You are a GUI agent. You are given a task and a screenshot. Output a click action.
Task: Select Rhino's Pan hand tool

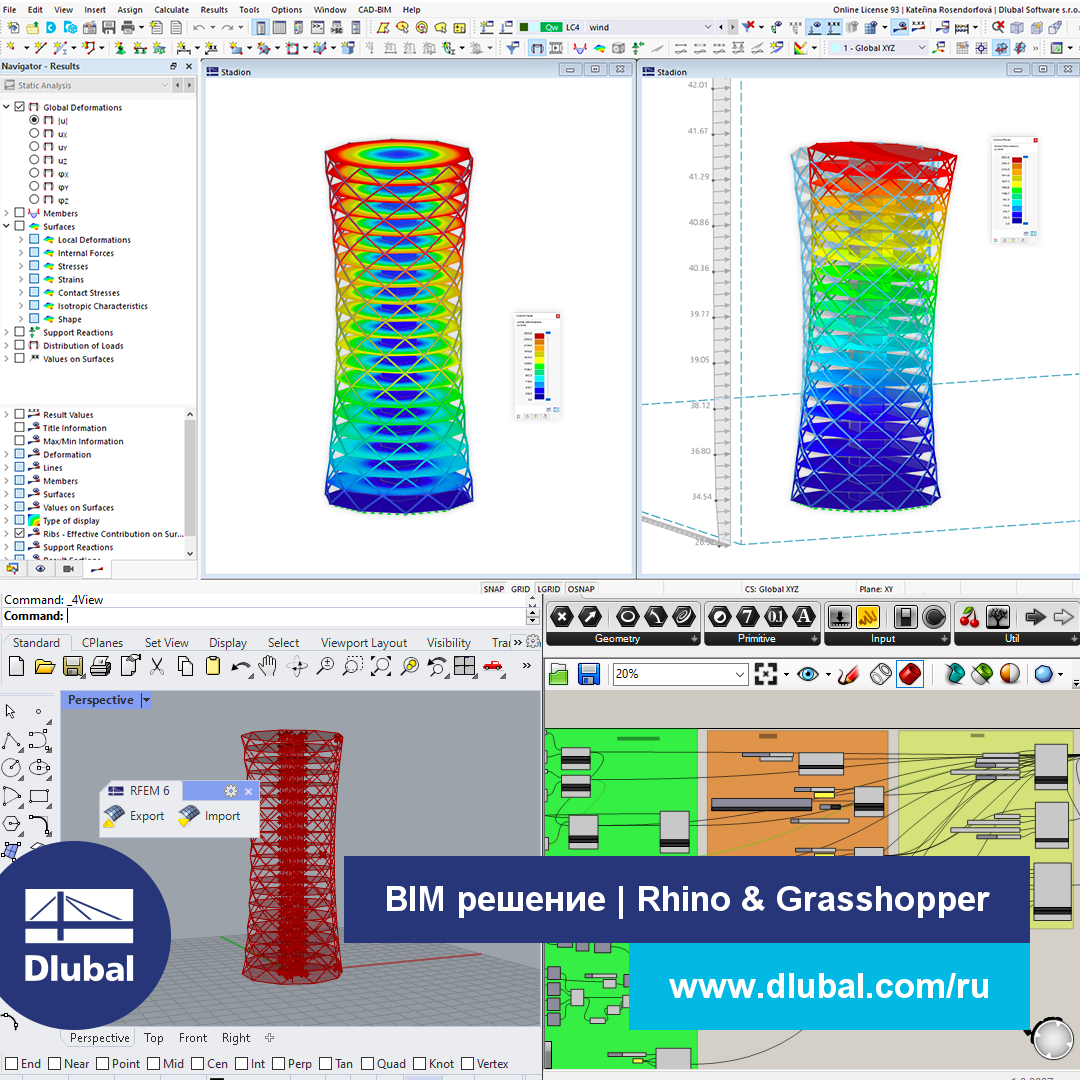pyautogui.click(x=268, y=667)
